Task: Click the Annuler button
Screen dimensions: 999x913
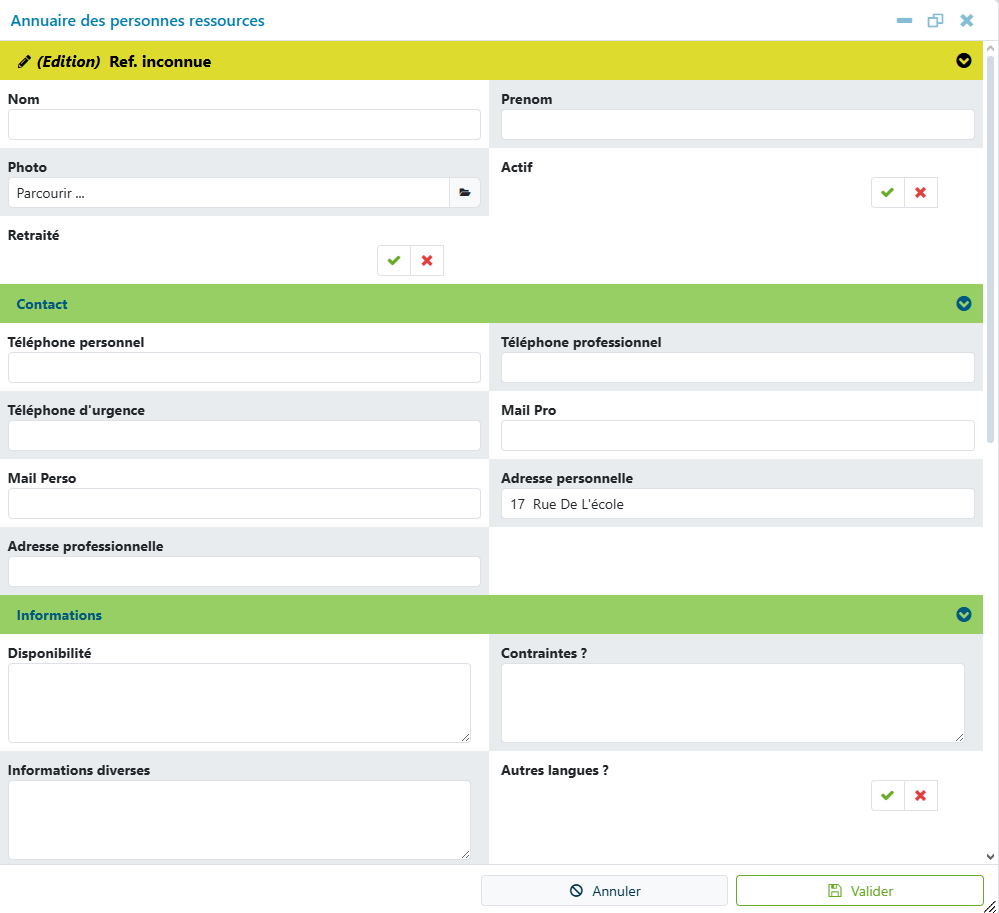Action: coord(604,890)
